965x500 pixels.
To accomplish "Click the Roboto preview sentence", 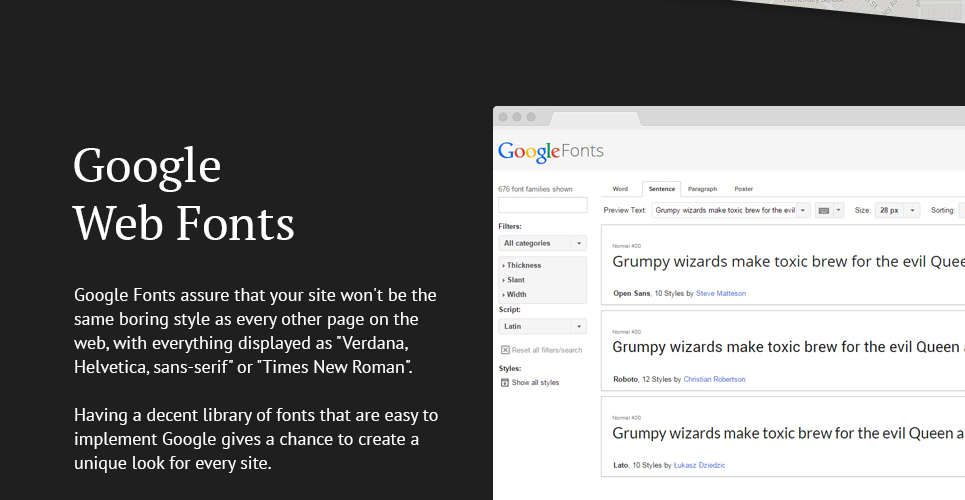I will (788, 347).
